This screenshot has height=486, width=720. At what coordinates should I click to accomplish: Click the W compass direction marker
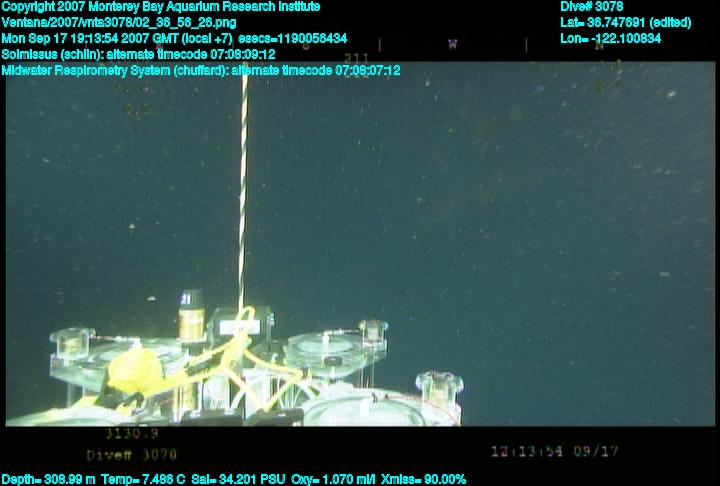click(x=452, y=44)
